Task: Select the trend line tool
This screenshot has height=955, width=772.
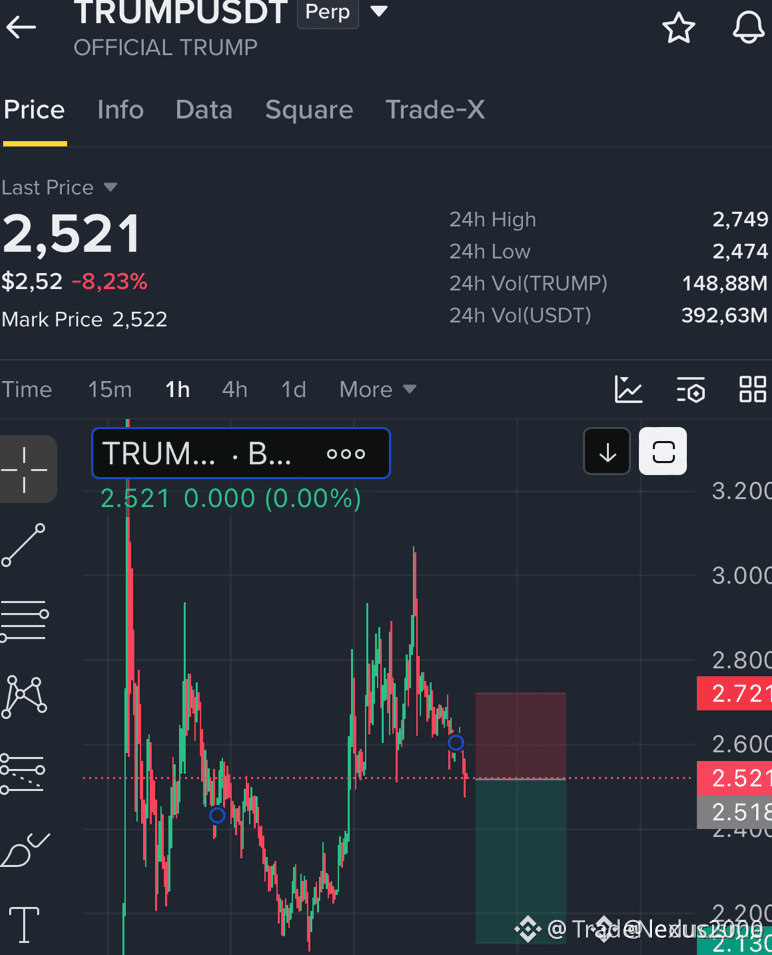Action: click(x=24, y=545)
